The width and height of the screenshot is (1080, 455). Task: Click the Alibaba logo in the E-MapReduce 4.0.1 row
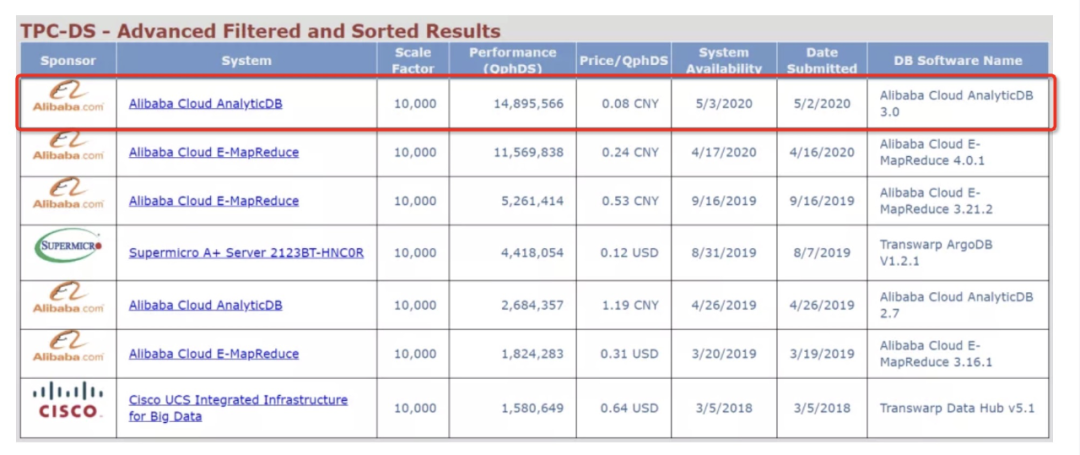(x=68, y=147)
